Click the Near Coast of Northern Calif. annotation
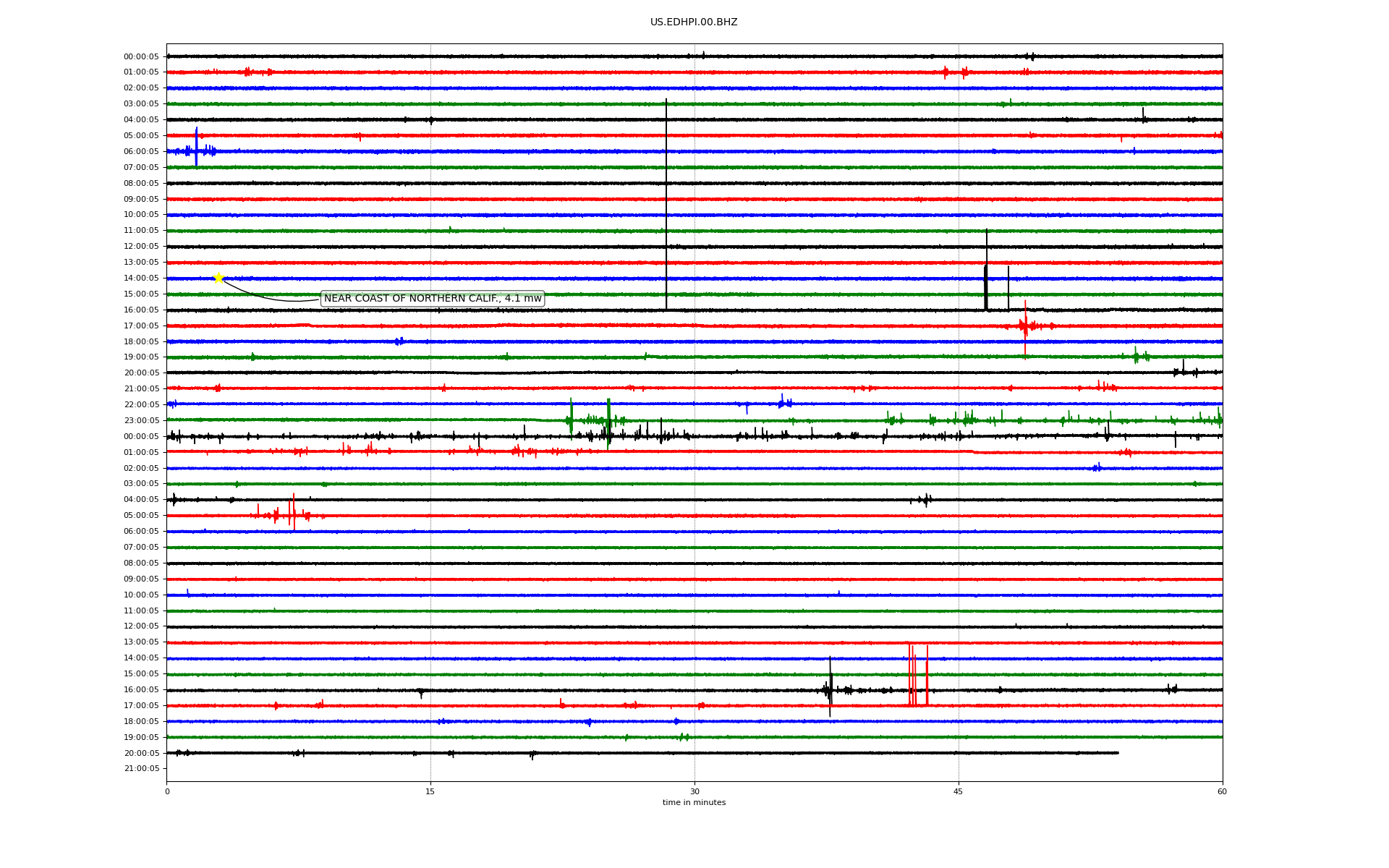The width and height of the screenshot is (1389, 868). tap(432, 299)
